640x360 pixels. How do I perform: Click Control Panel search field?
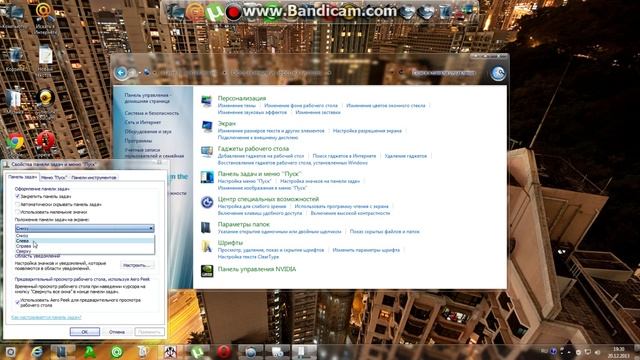point(444,73)
